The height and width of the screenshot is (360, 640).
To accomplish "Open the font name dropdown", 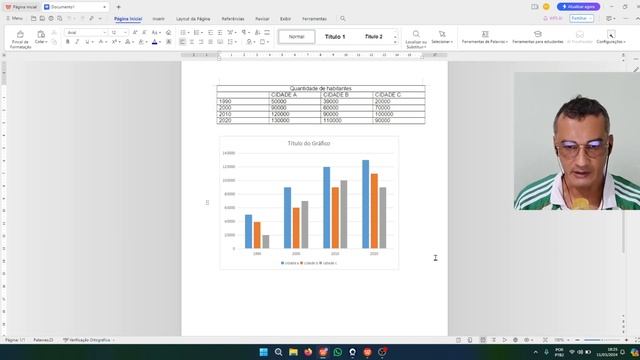I will 104,32.
